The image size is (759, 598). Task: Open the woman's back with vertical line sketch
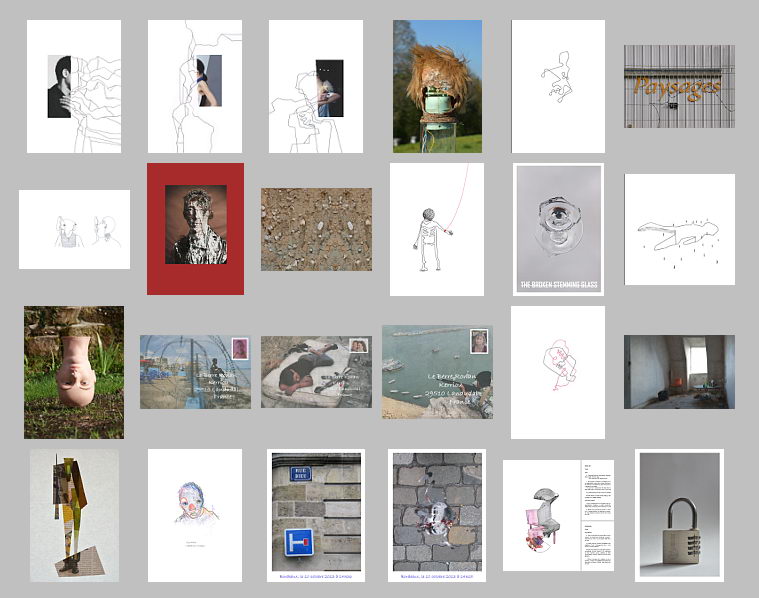point(195,86)
